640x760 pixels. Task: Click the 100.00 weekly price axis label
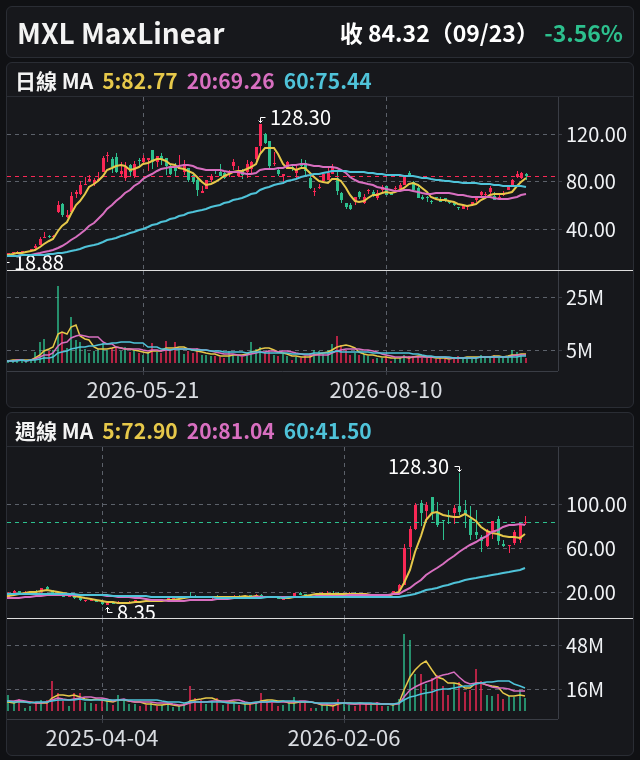[596, 505]
